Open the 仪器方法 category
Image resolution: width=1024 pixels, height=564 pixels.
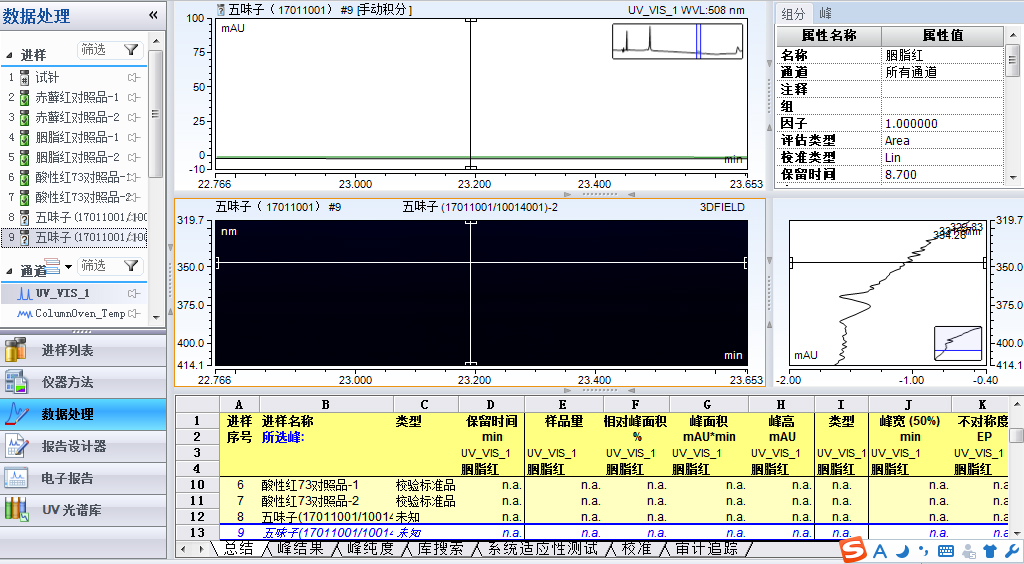pos(83,383)
